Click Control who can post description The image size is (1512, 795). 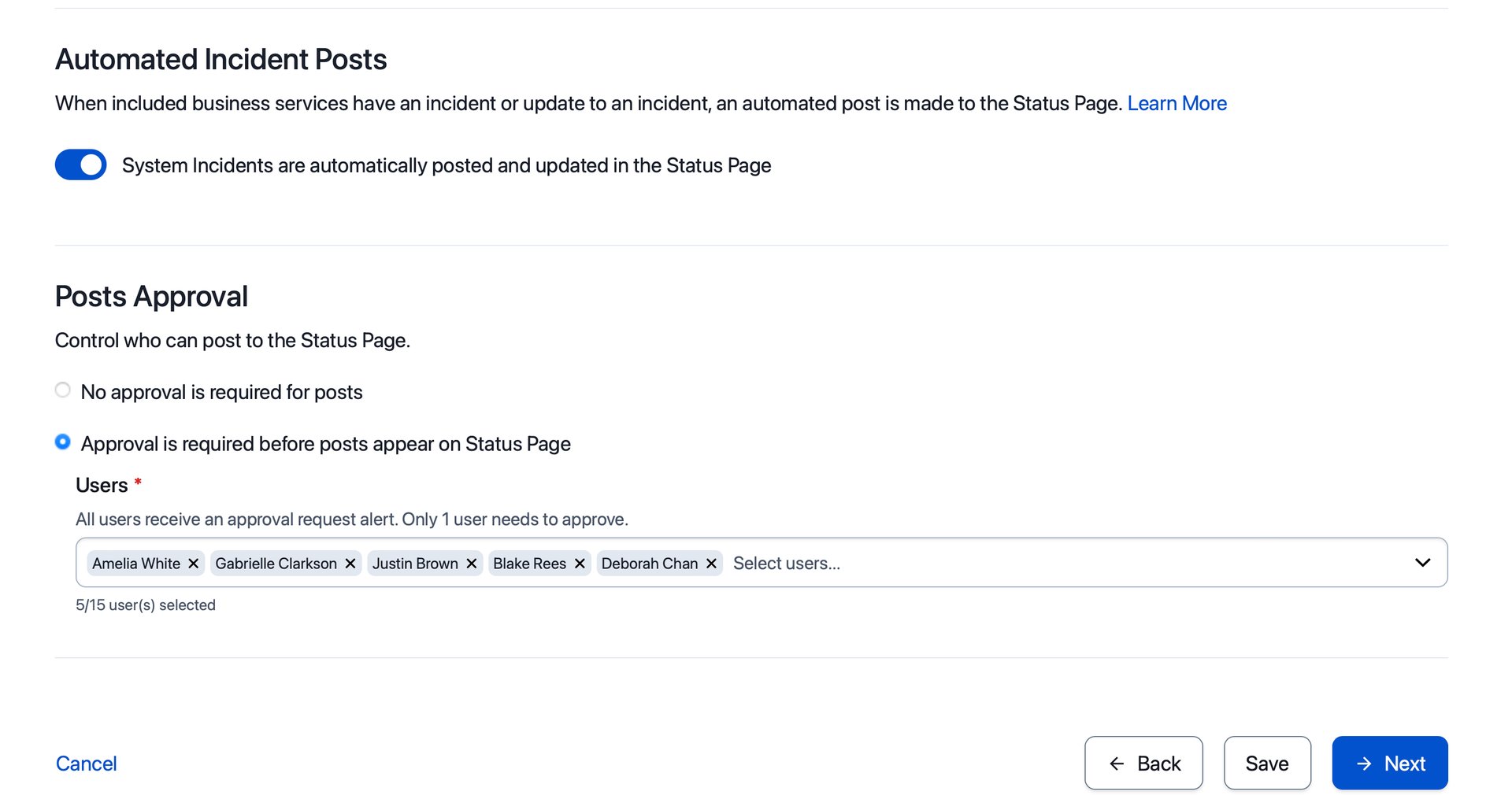232,341
